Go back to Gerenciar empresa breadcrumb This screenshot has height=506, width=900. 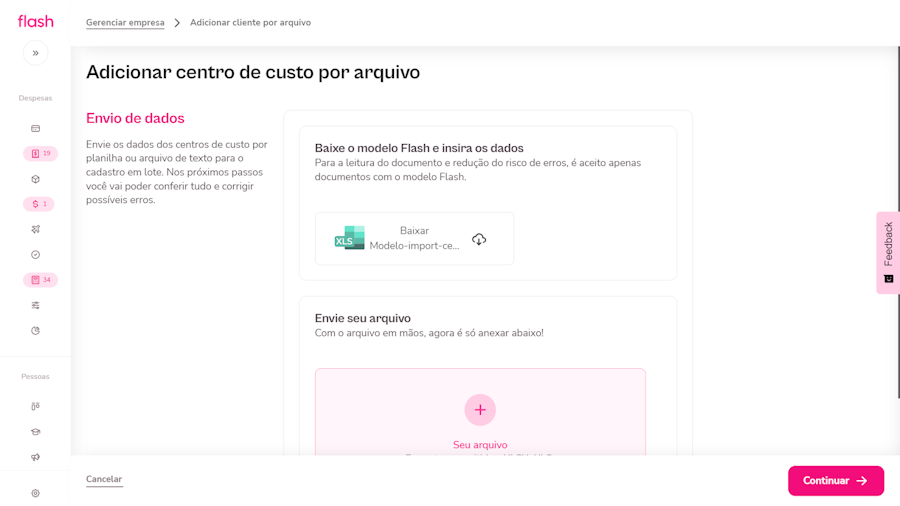pyautogui.click(x=125, y=22)
